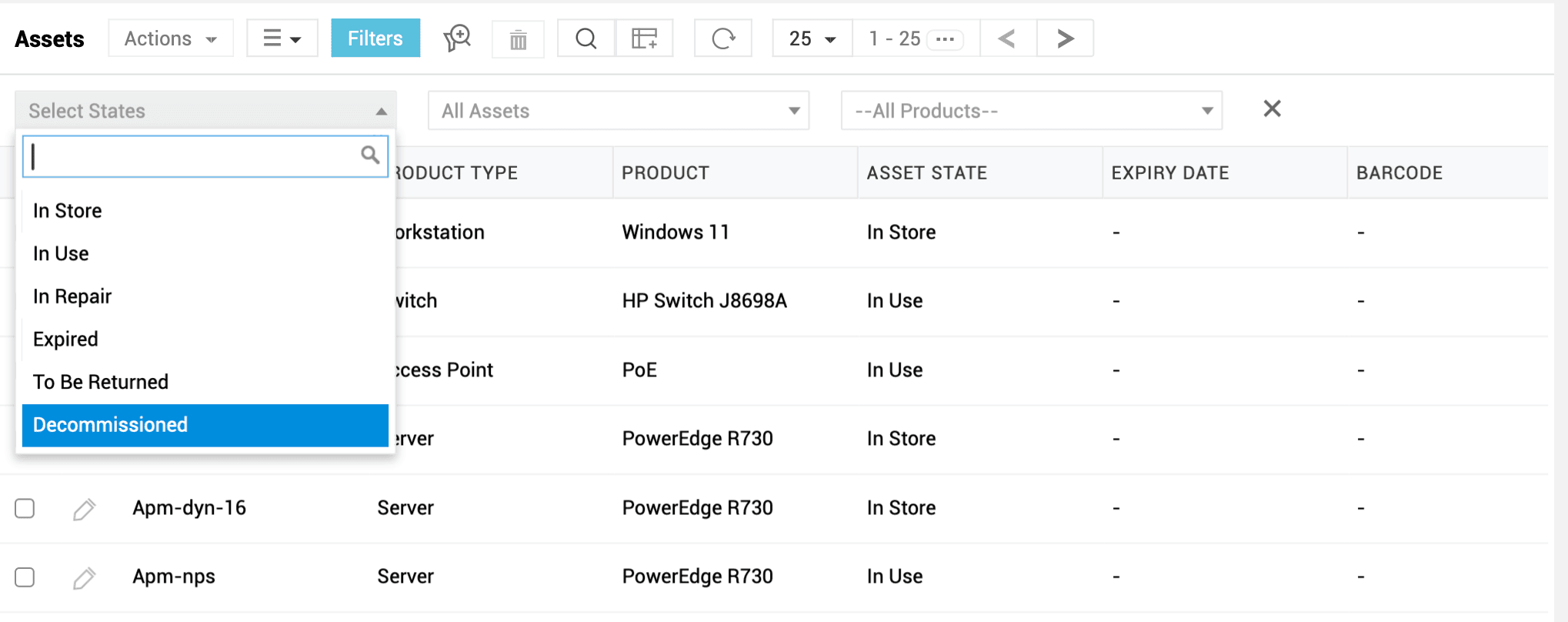Open the 25 per page dropdown
Screen dimensions: 1568x622
click(x=812, y=38)
